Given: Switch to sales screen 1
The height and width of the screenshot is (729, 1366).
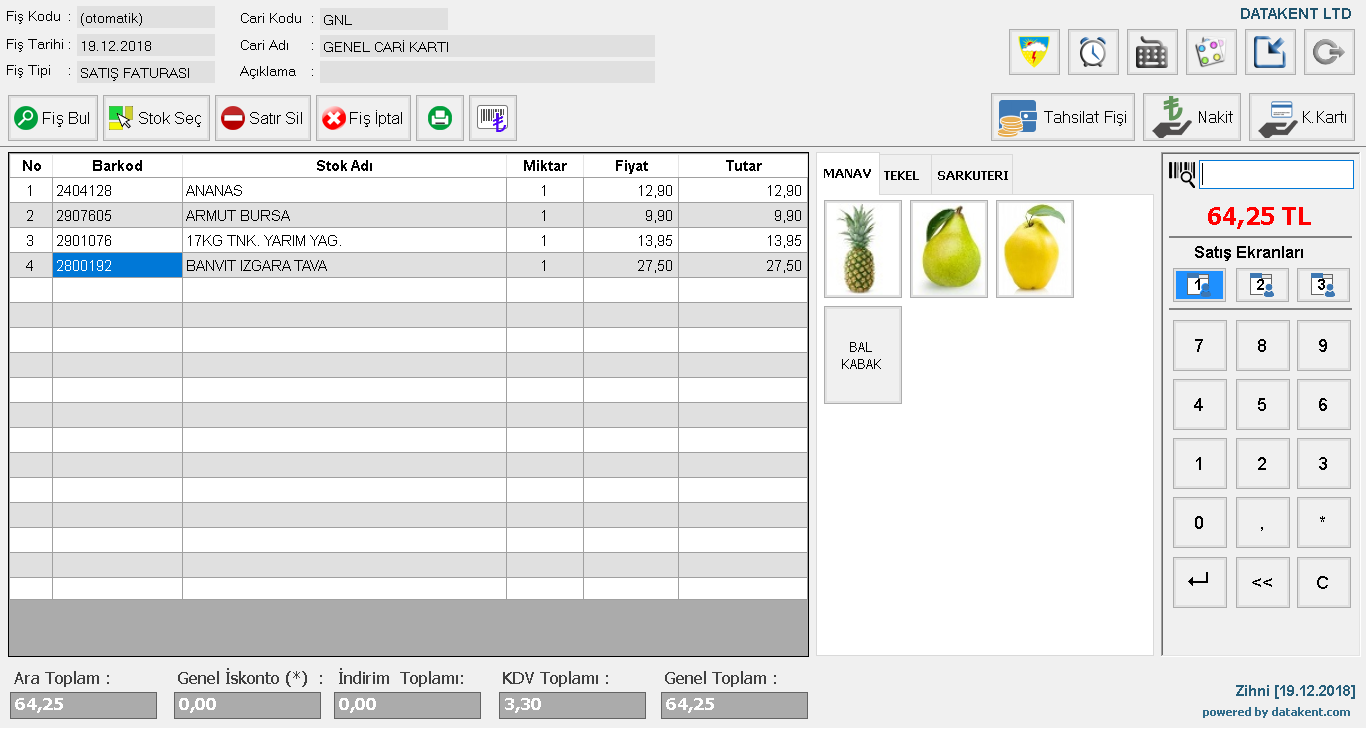Looking at the screenshot, I should pyautogui.click(x=1199, y=285).
